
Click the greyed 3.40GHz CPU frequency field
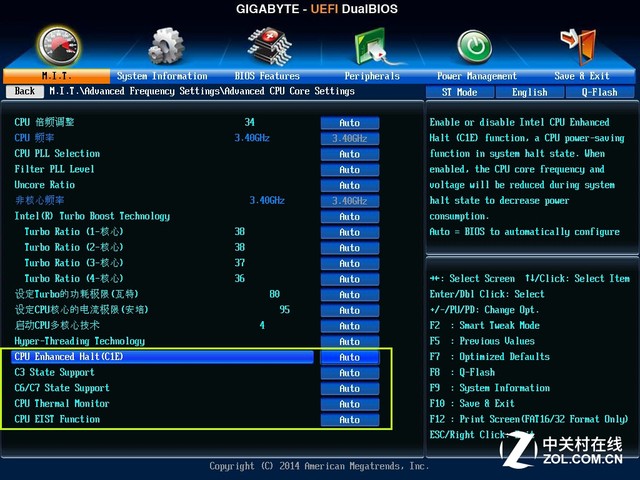point(350,138)
